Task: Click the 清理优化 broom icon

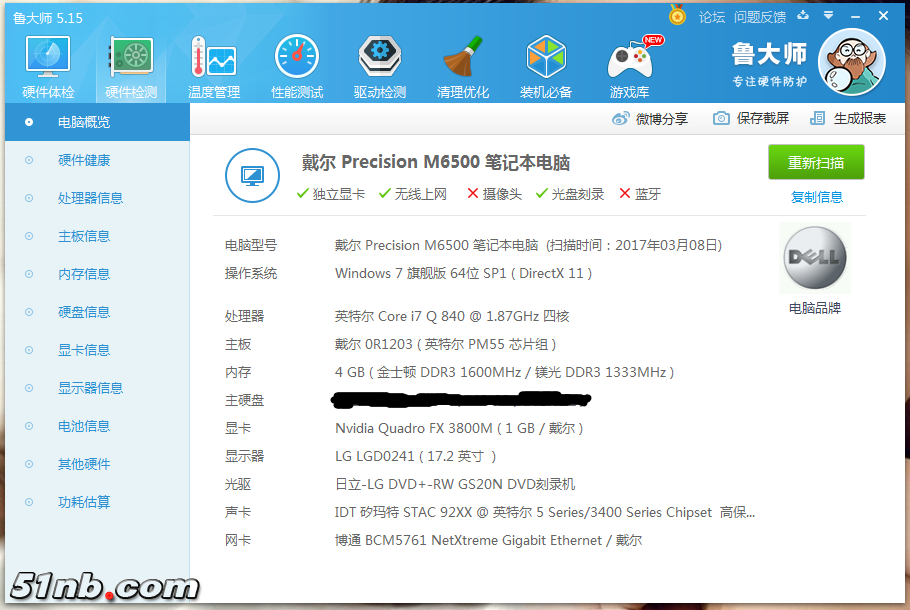Action: pyautogui.click(x=463, y=65)
